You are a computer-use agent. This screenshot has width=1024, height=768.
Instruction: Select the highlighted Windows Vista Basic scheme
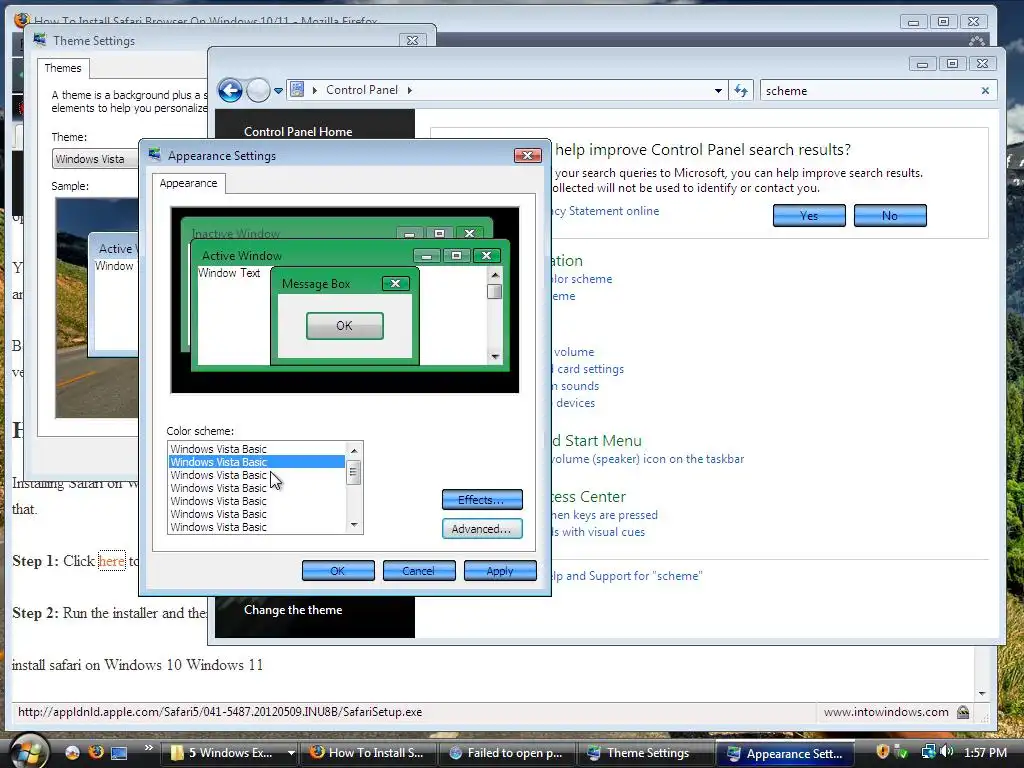[257, 462]
